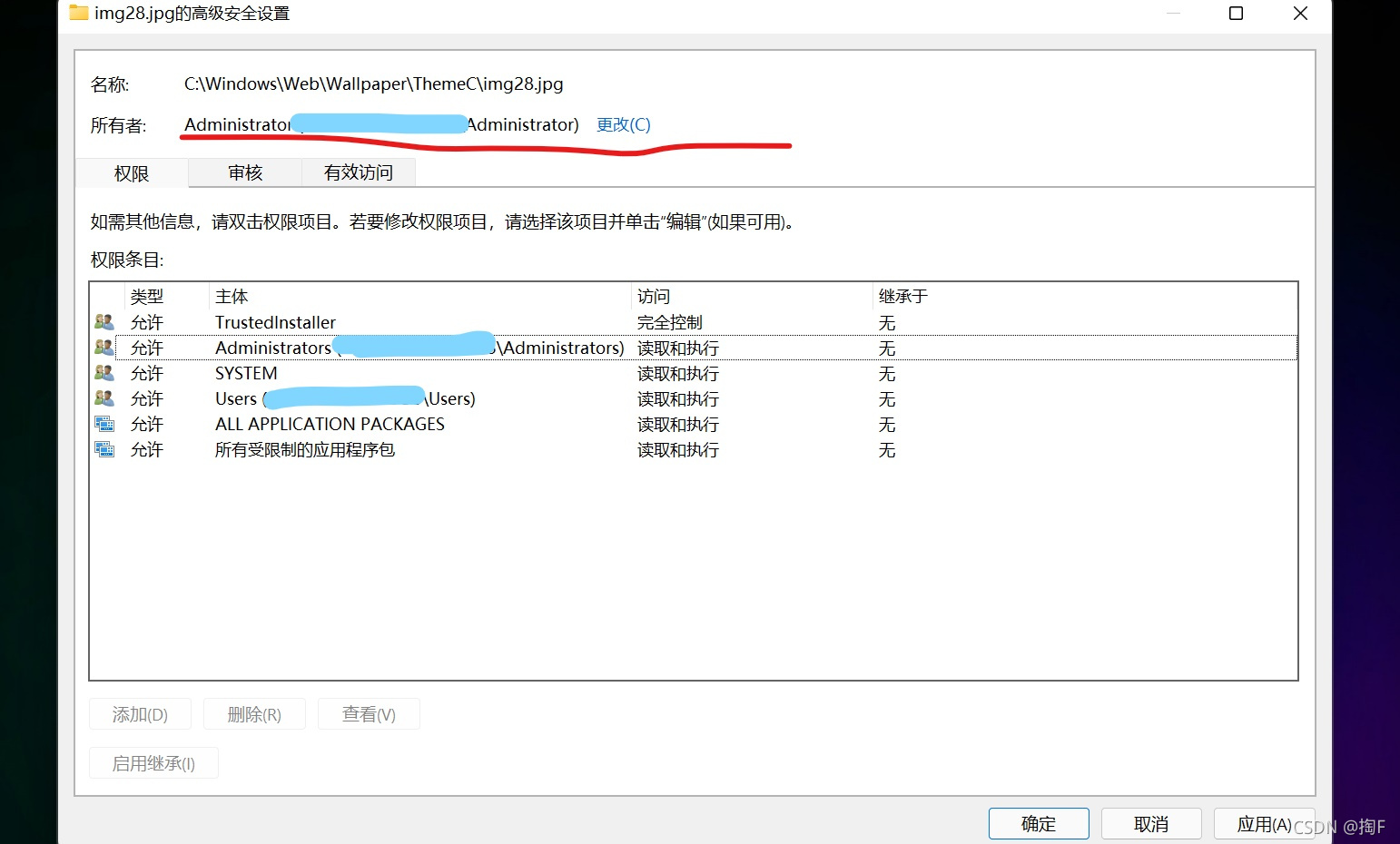Viewport: 1400px width, 844px height.
Task: Click the user group icon beside TrustedInstaller
Action: (x=104, y=322)
